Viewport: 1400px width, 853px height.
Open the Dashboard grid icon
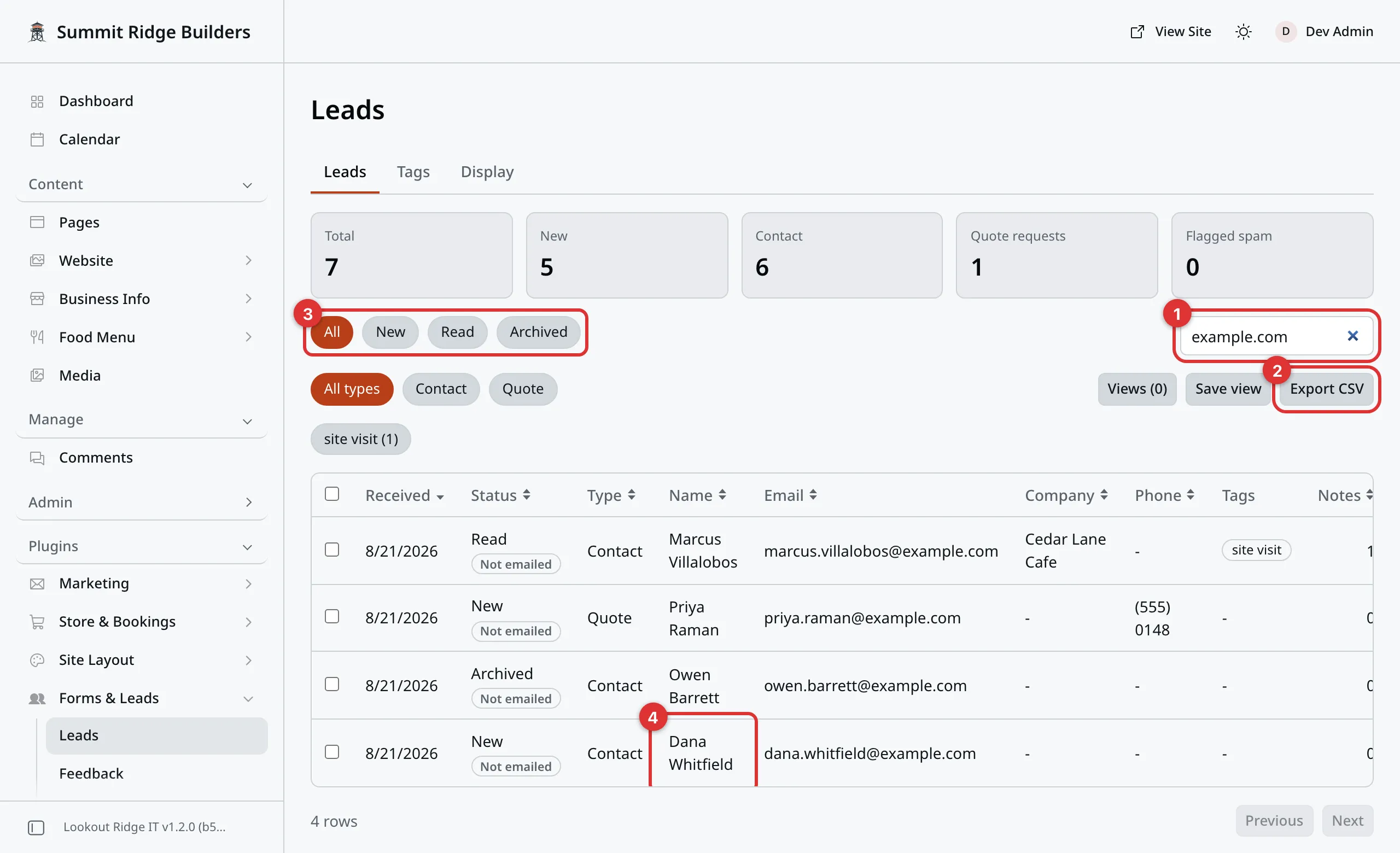(x=37, y=101)
